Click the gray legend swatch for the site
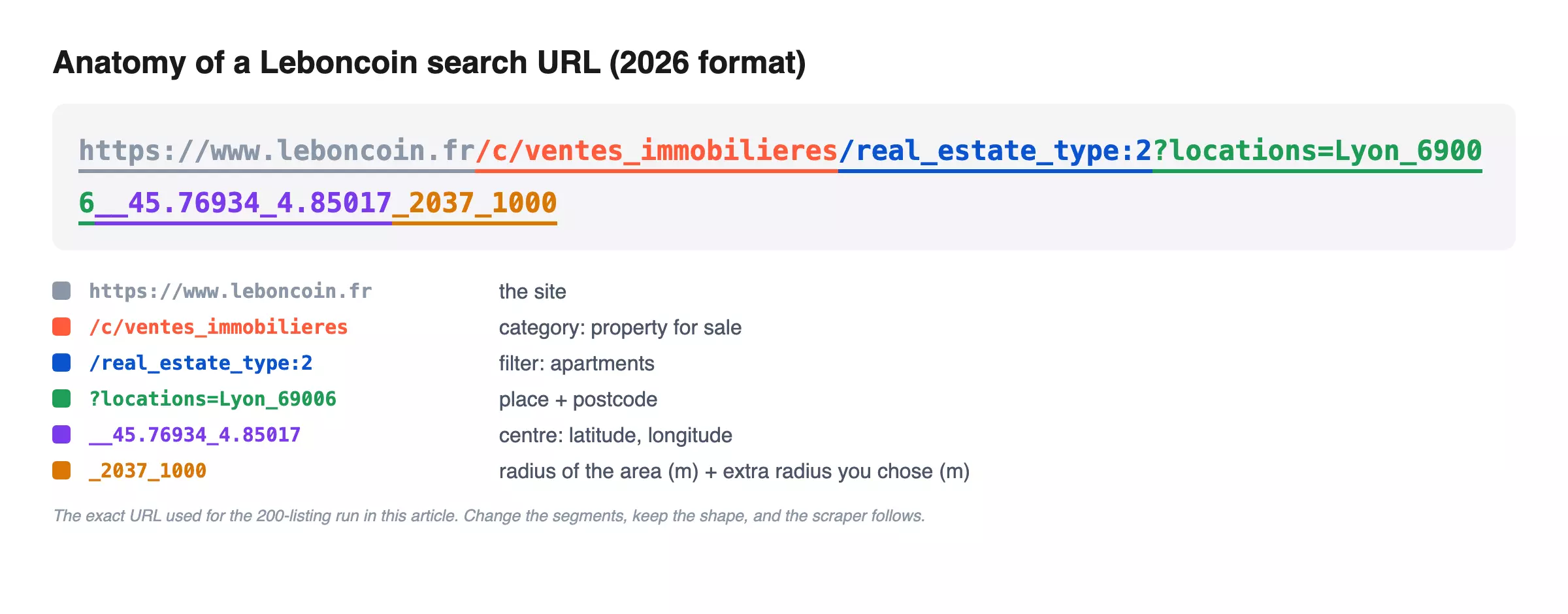 (61, 291)
